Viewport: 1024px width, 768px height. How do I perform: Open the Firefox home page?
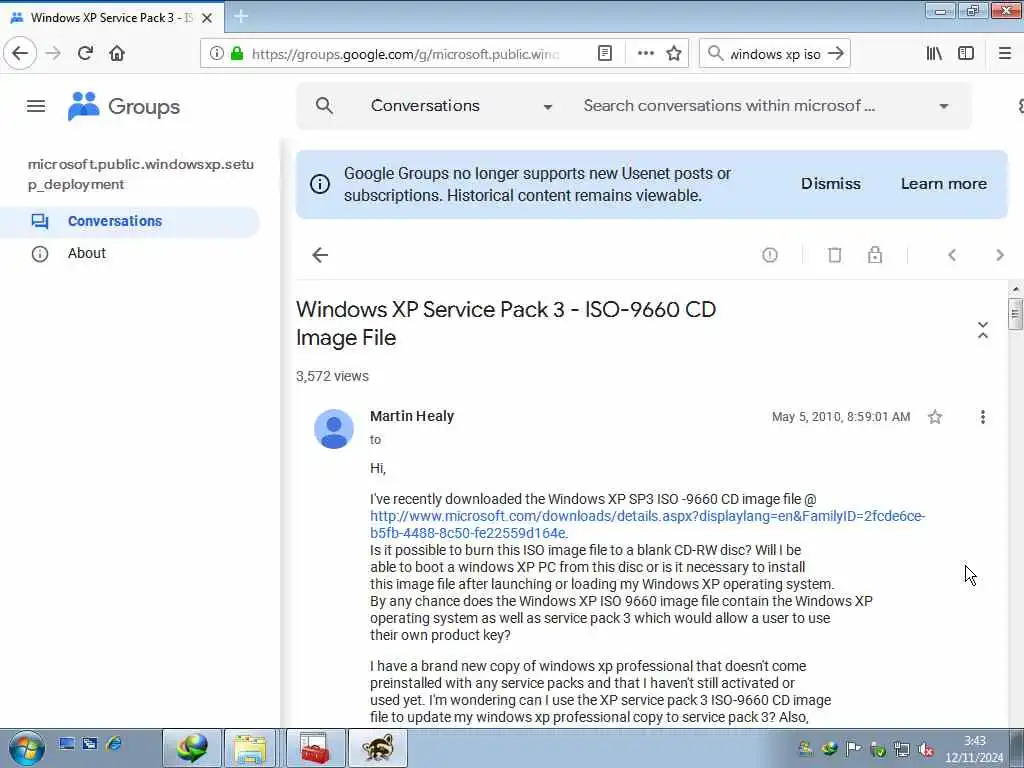[117, 53]
